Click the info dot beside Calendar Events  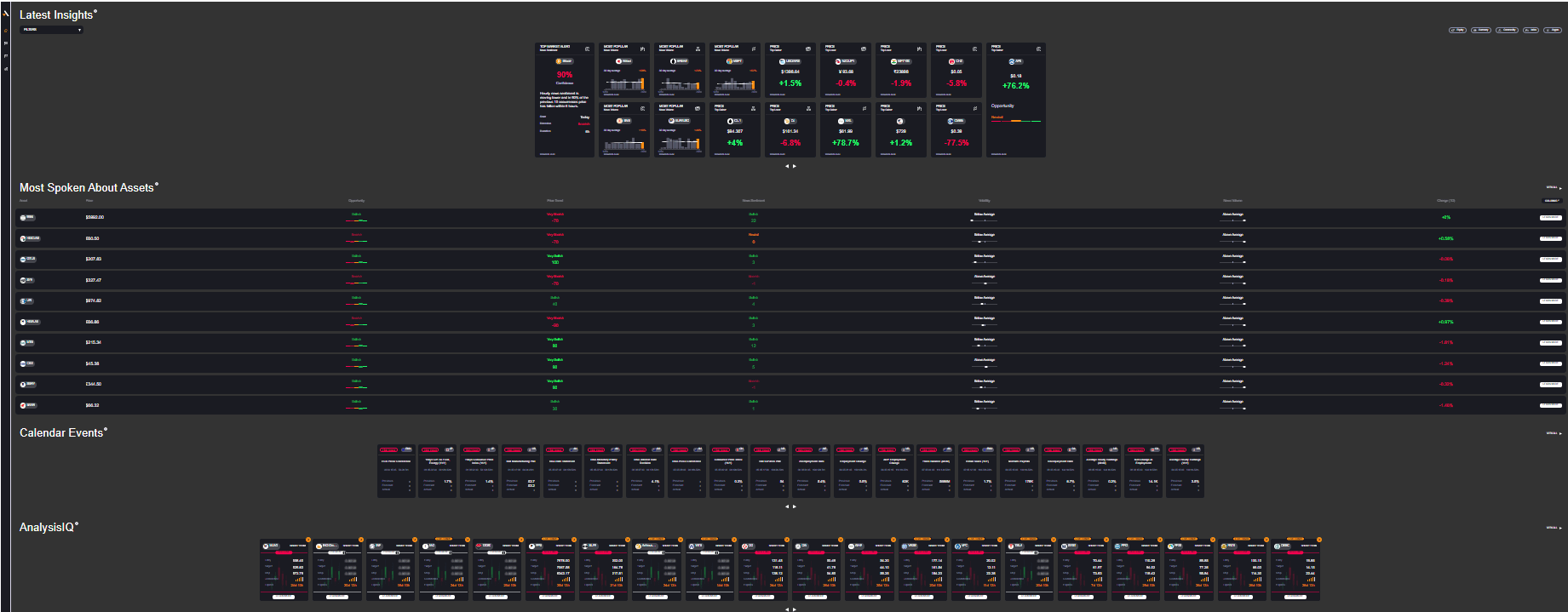pyautogui.click(x=106, y=429)
